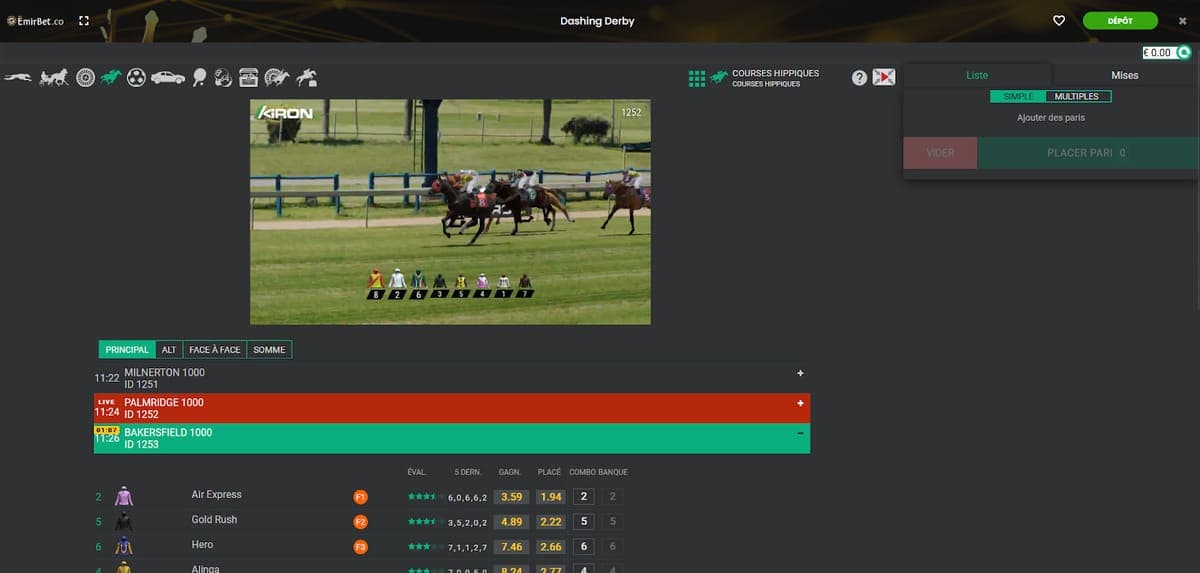This screenshot has height=573, width=1200.
Task: Toggle the video shrink icon
Action: point(883,77)
